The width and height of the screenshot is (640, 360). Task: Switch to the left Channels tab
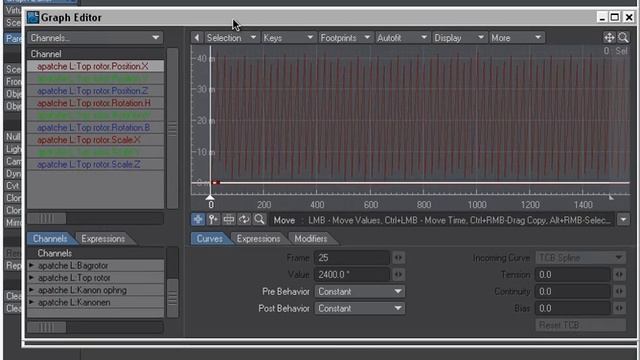click(50, 239)
